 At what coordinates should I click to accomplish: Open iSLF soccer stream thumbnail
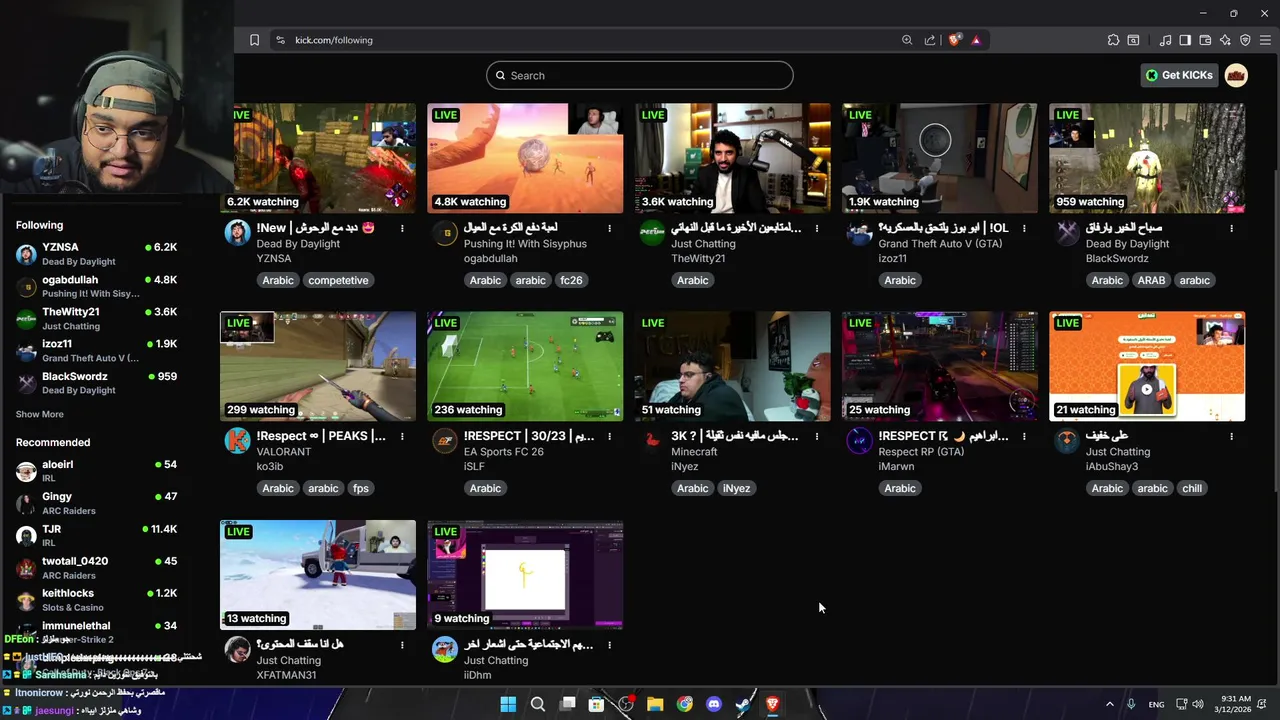coord(525,366)
